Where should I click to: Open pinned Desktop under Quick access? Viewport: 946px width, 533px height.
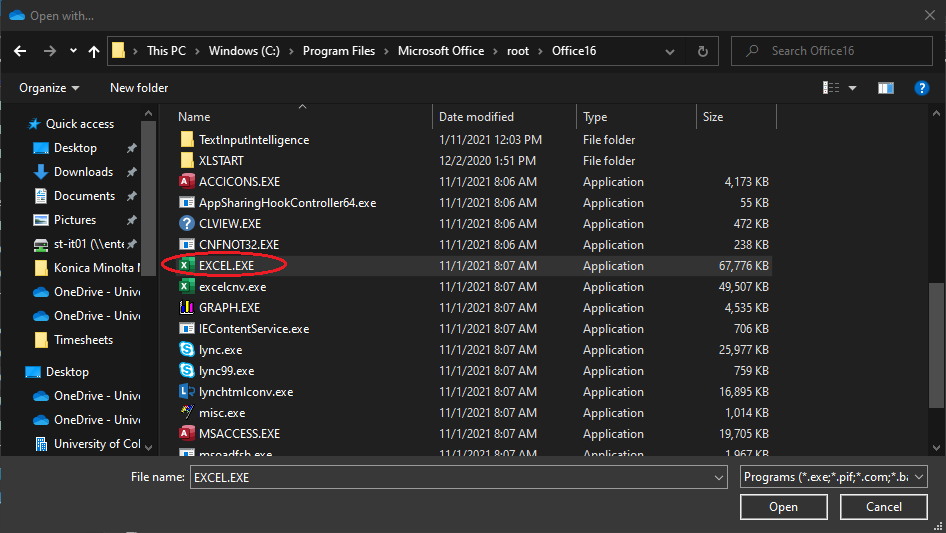tap(75, 148)
